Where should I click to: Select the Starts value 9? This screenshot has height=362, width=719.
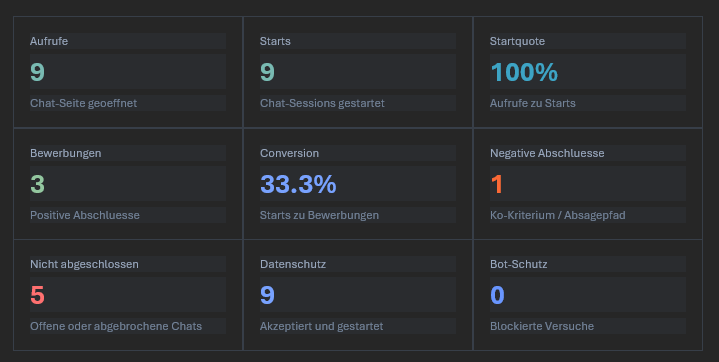(x=267, y=72)
